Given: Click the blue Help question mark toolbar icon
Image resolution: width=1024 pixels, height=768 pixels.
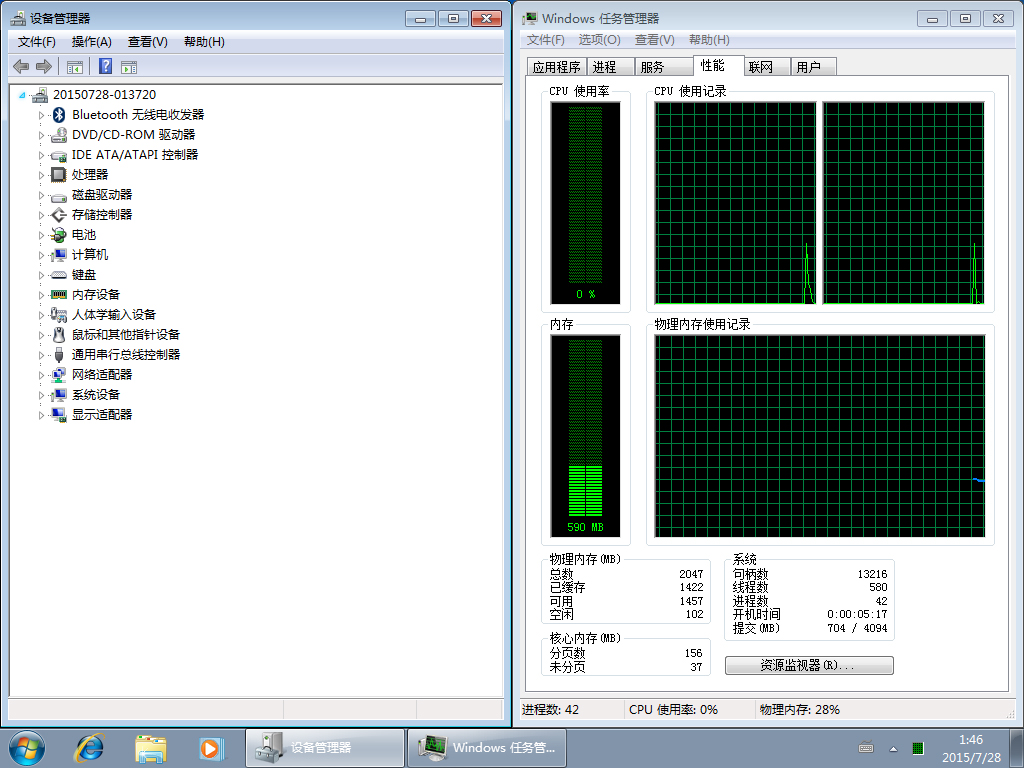Looking at the screenshot, I should click(105, 67).
